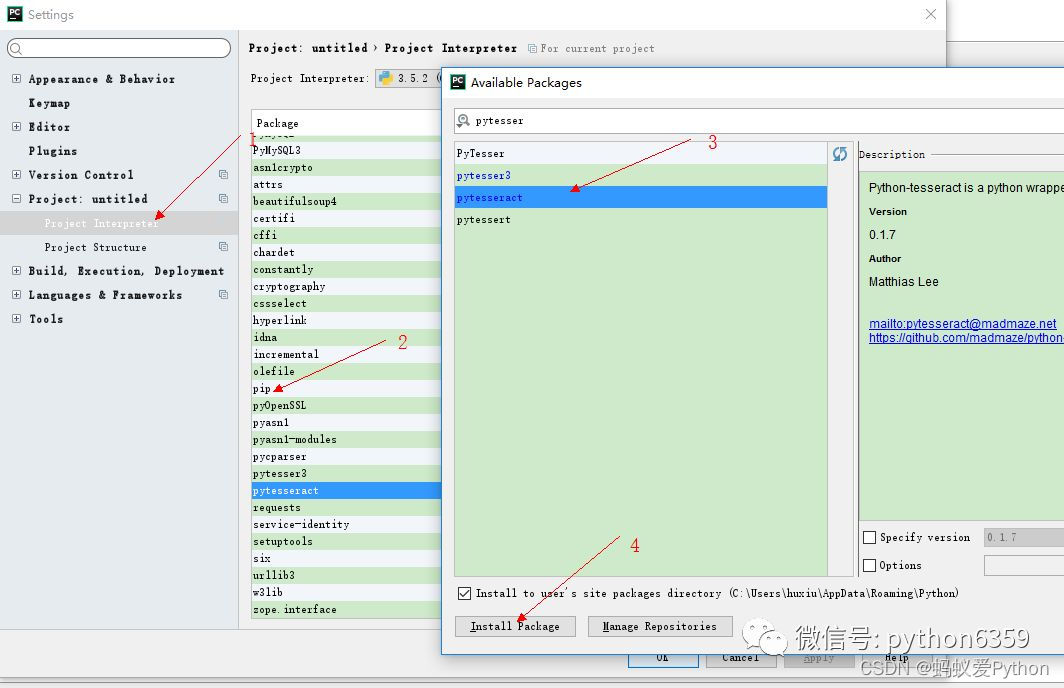Close the Settings window
This screenshot has height=688, width=1064.
[x=930, y=14]
